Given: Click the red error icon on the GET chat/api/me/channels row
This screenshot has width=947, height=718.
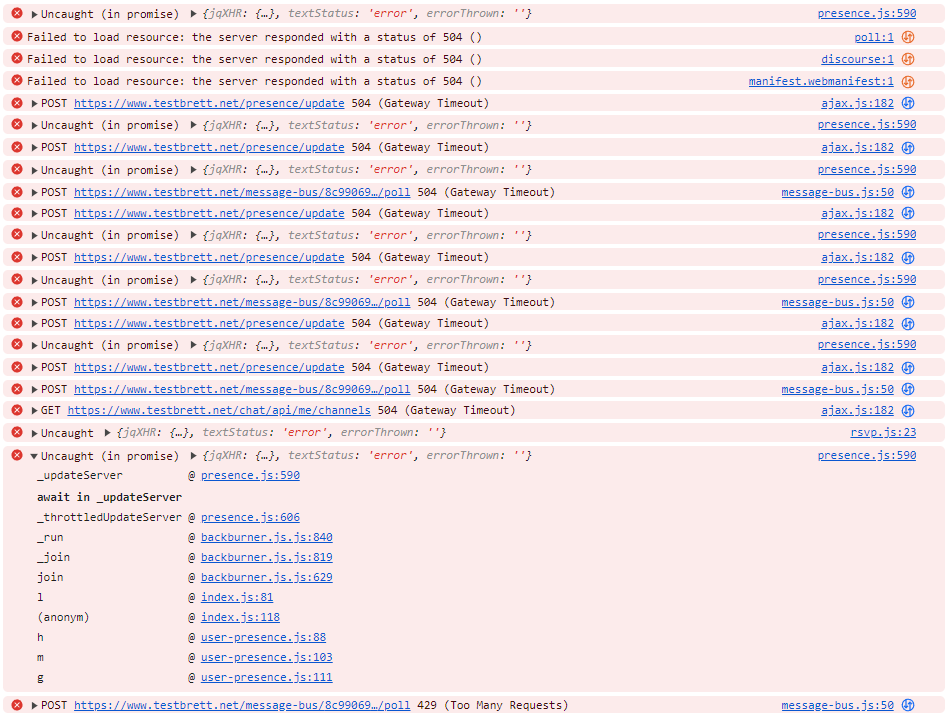Looking at the screenshot, I should tap(17, 410).
